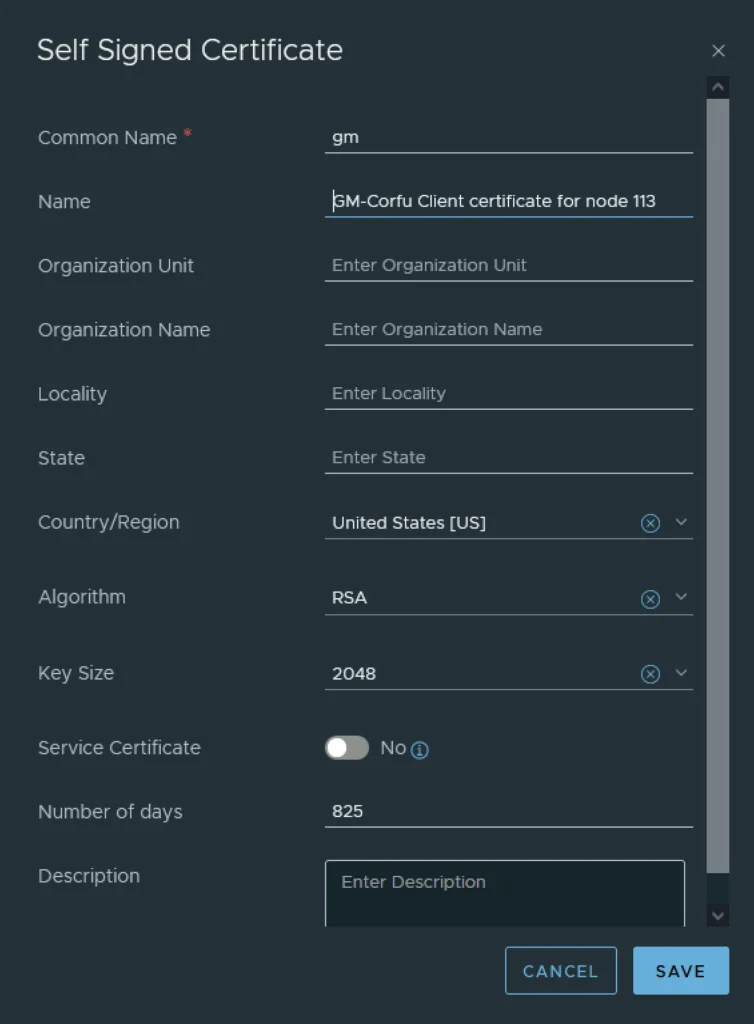The width and height of the screenshot is (754, 1024).
Task: Open the Key Size dropdown chevron
Action: tap(681, 673)
